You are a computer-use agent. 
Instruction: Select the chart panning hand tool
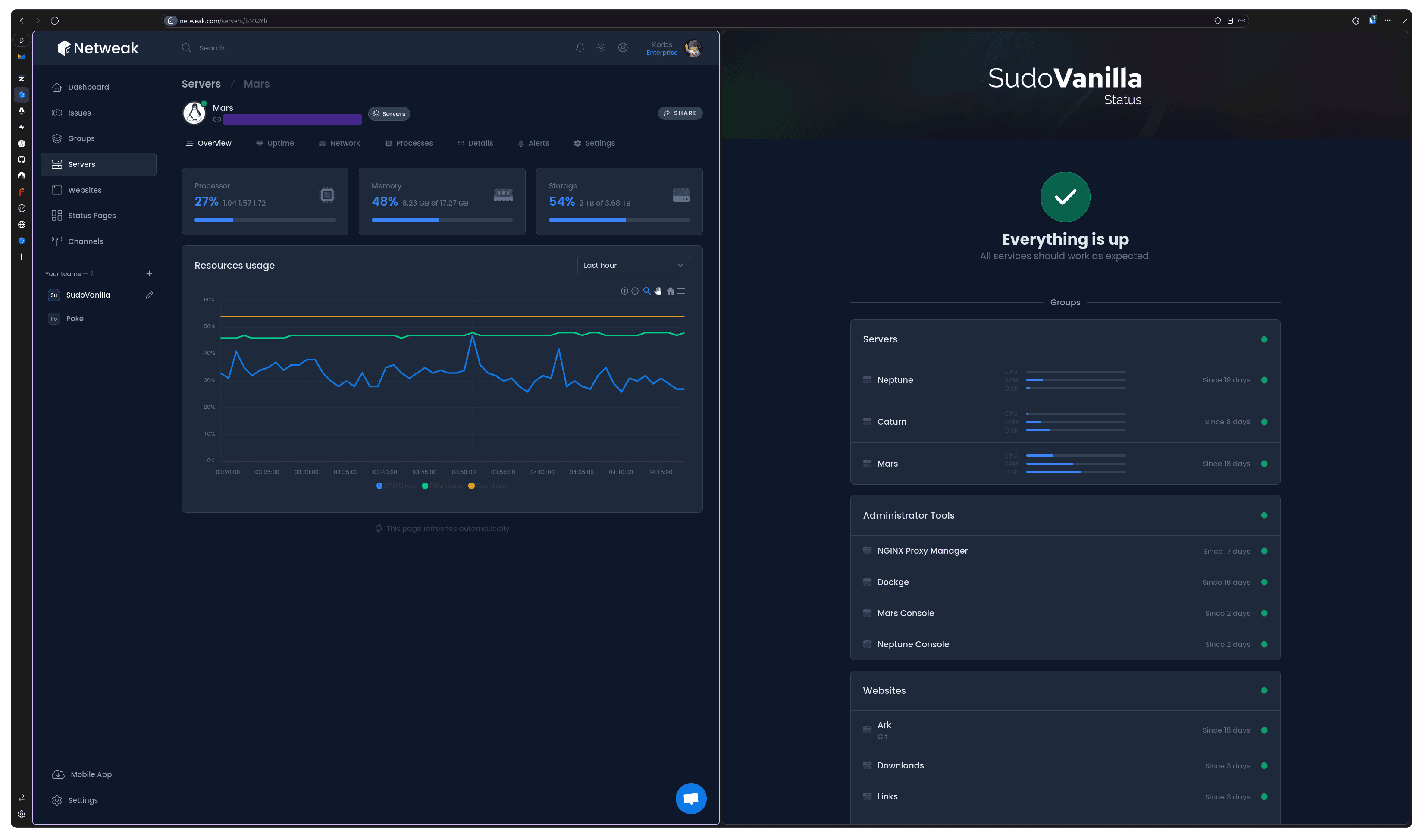click(658, 291)
